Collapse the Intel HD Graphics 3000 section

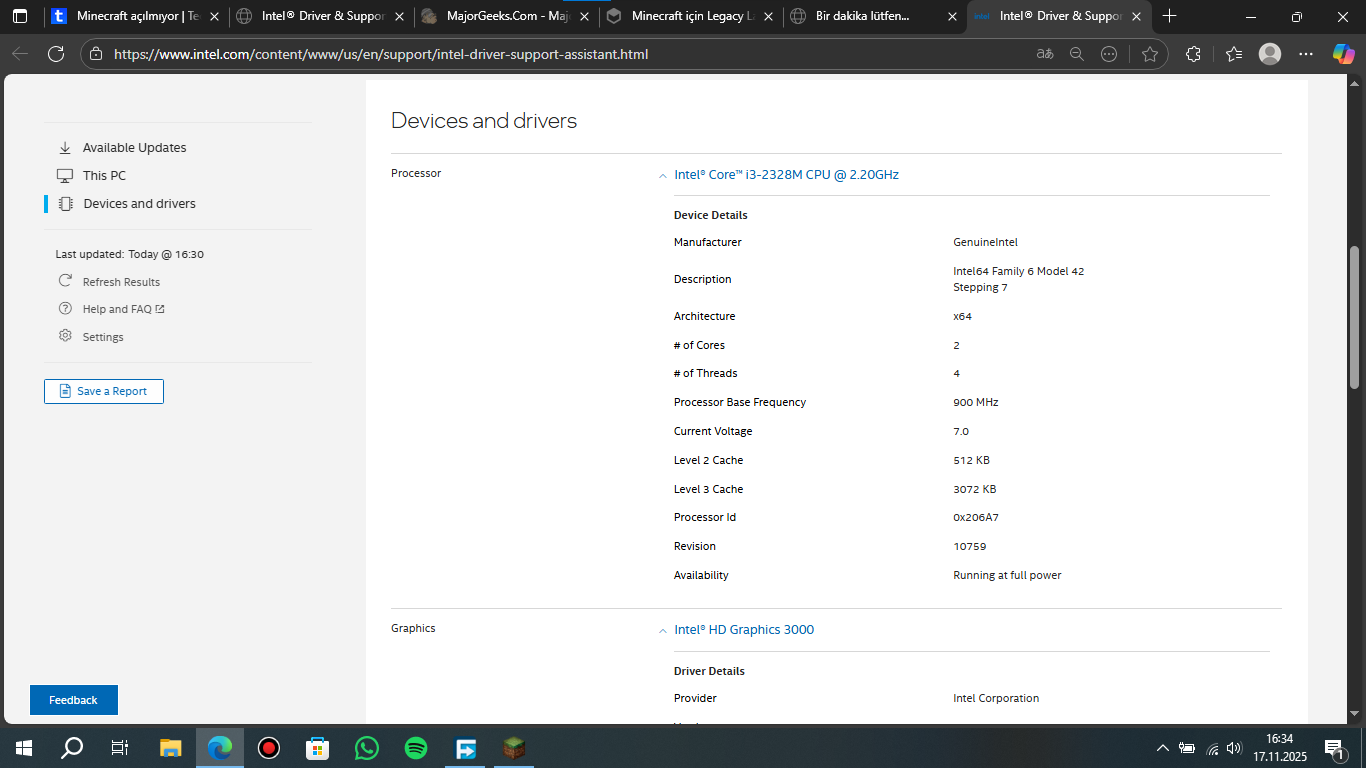[x=662, y=631]
